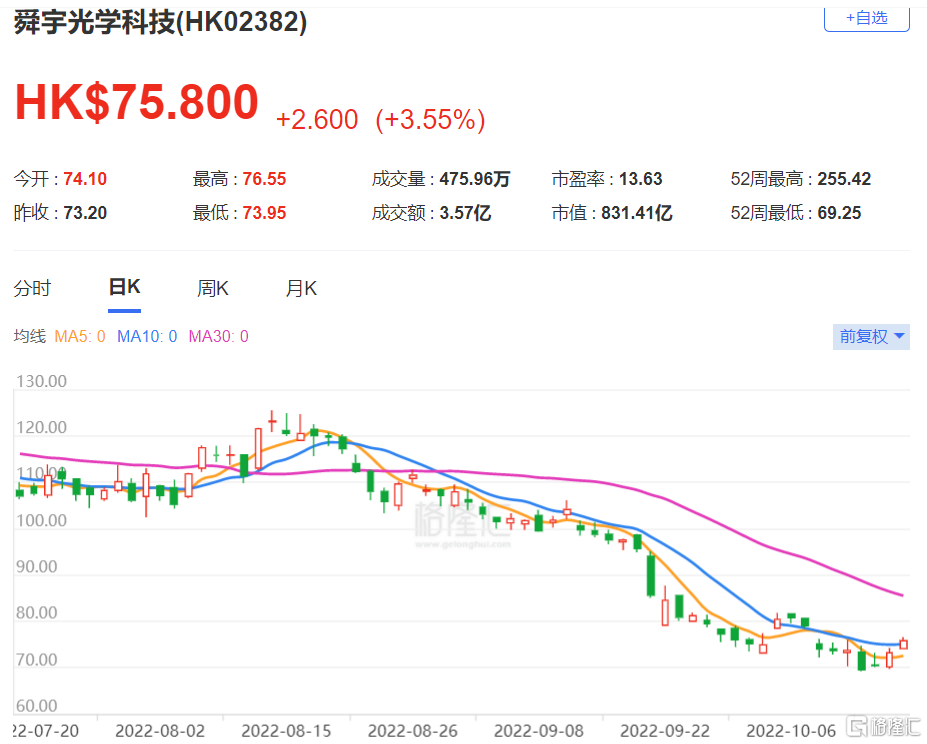The width and height of the screenshot is (927, 744).
Task: Click the 100.00 y-axis label
Action: [41, 520]
